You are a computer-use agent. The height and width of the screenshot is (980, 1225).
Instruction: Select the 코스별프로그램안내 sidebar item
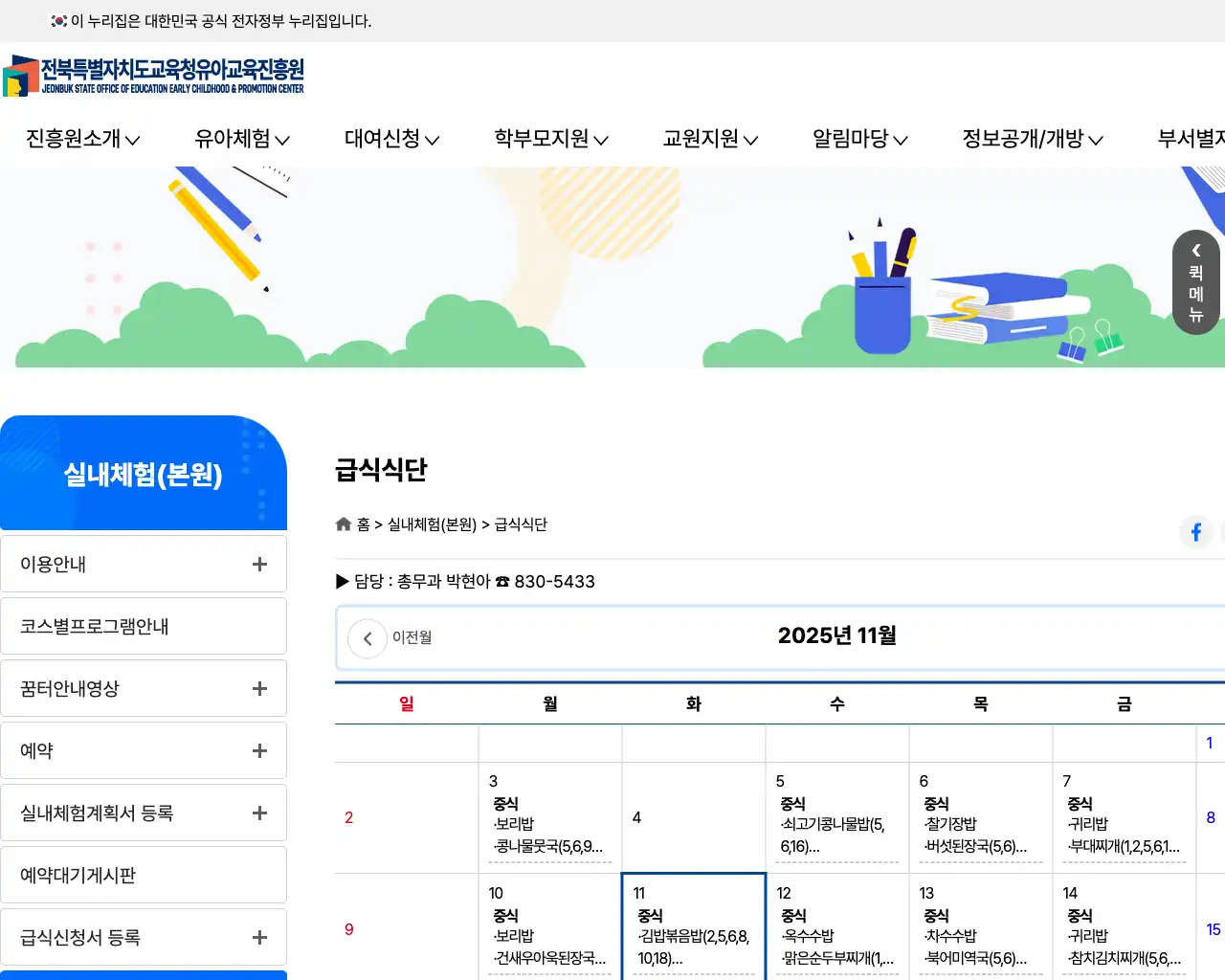(x=144, y=626)
